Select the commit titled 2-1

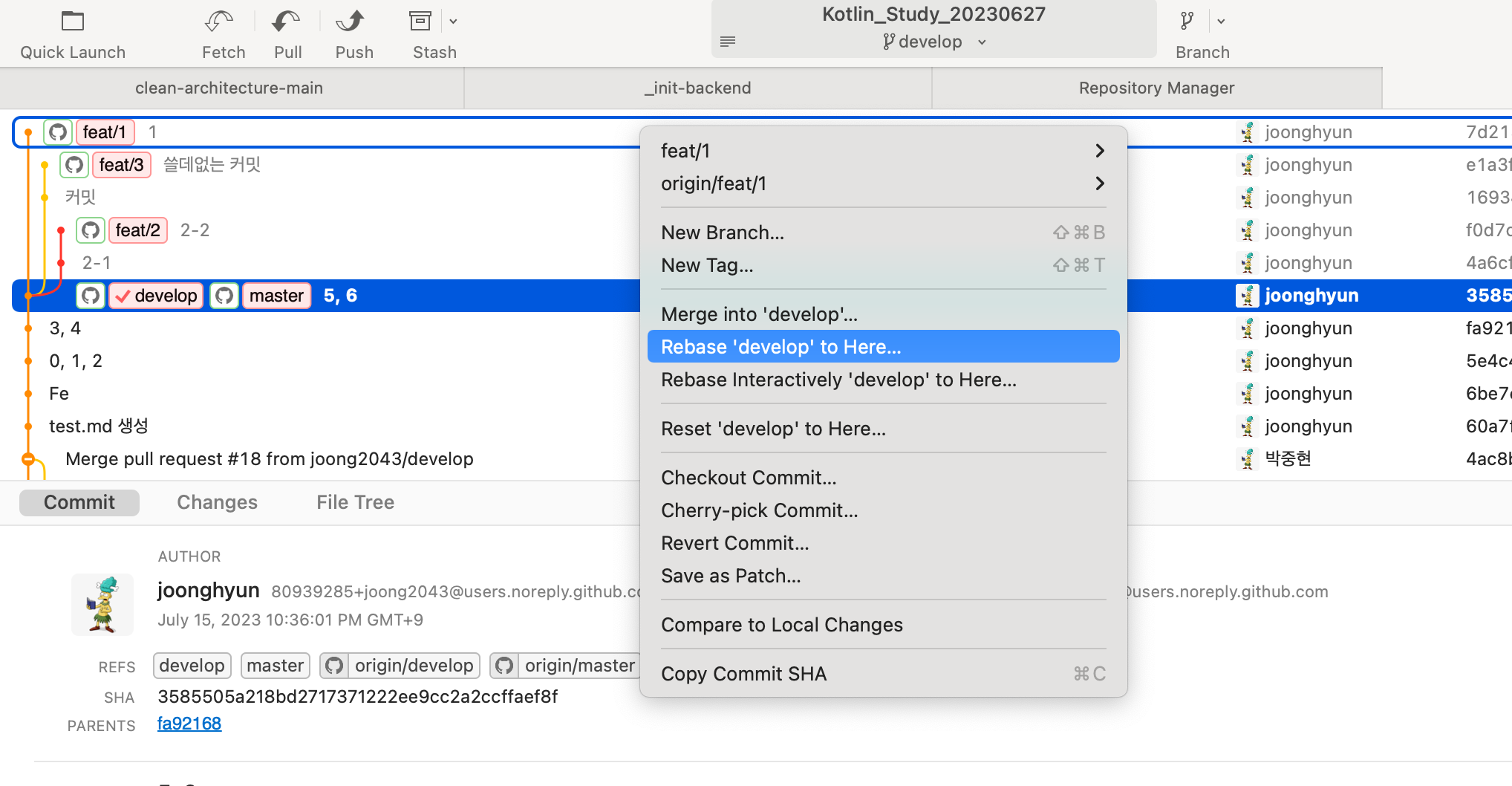click(97, 263)
